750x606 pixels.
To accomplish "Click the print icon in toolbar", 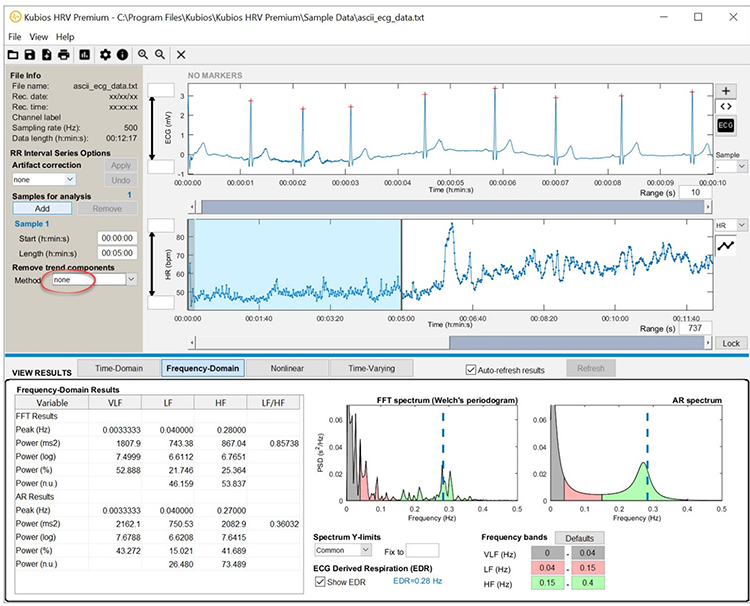I will 63,54.
